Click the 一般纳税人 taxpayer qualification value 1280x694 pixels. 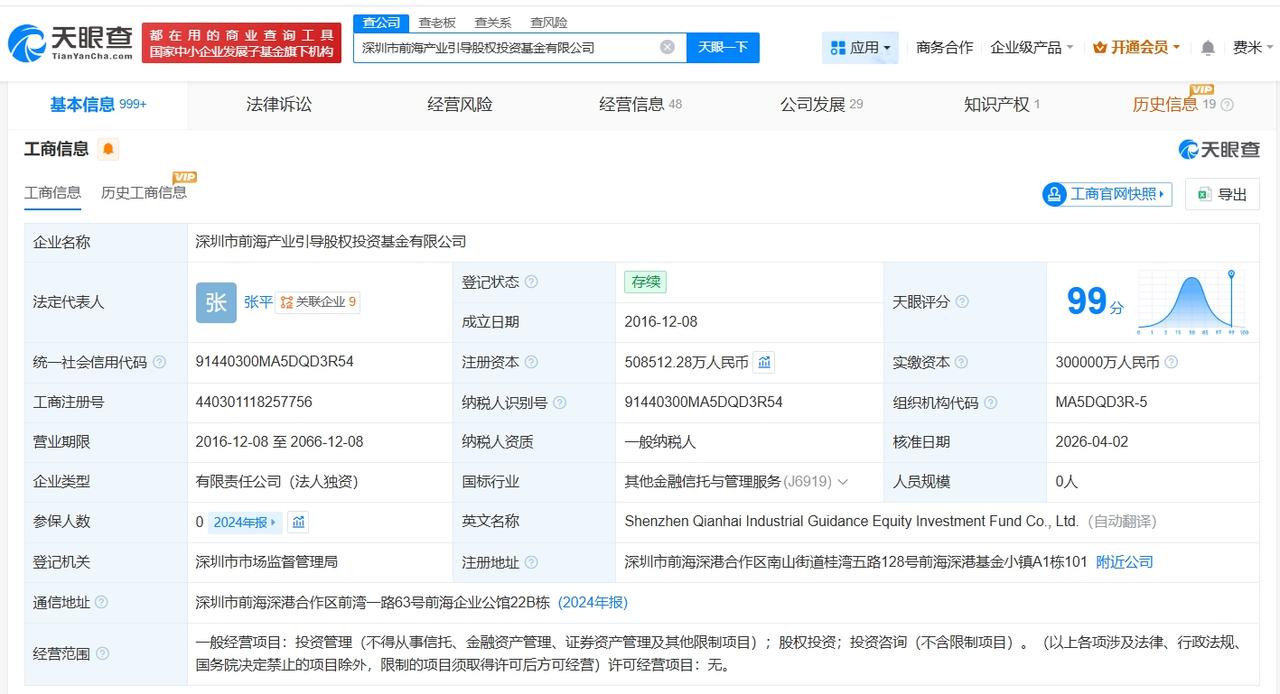pyautogui.click(x=660, y=442)
